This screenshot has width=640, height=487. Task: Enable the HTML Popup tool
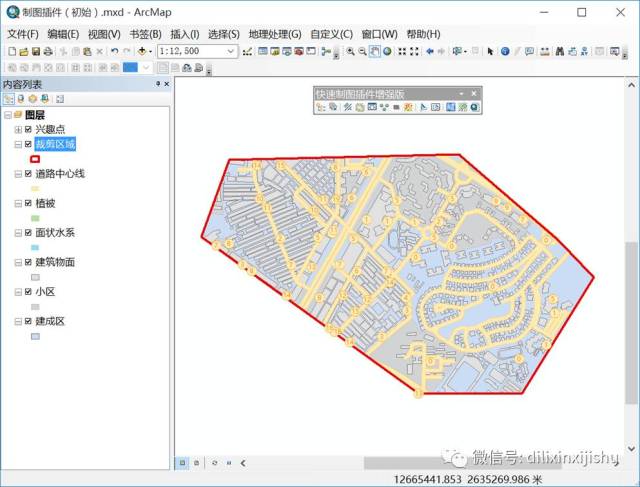coord(529,51)
